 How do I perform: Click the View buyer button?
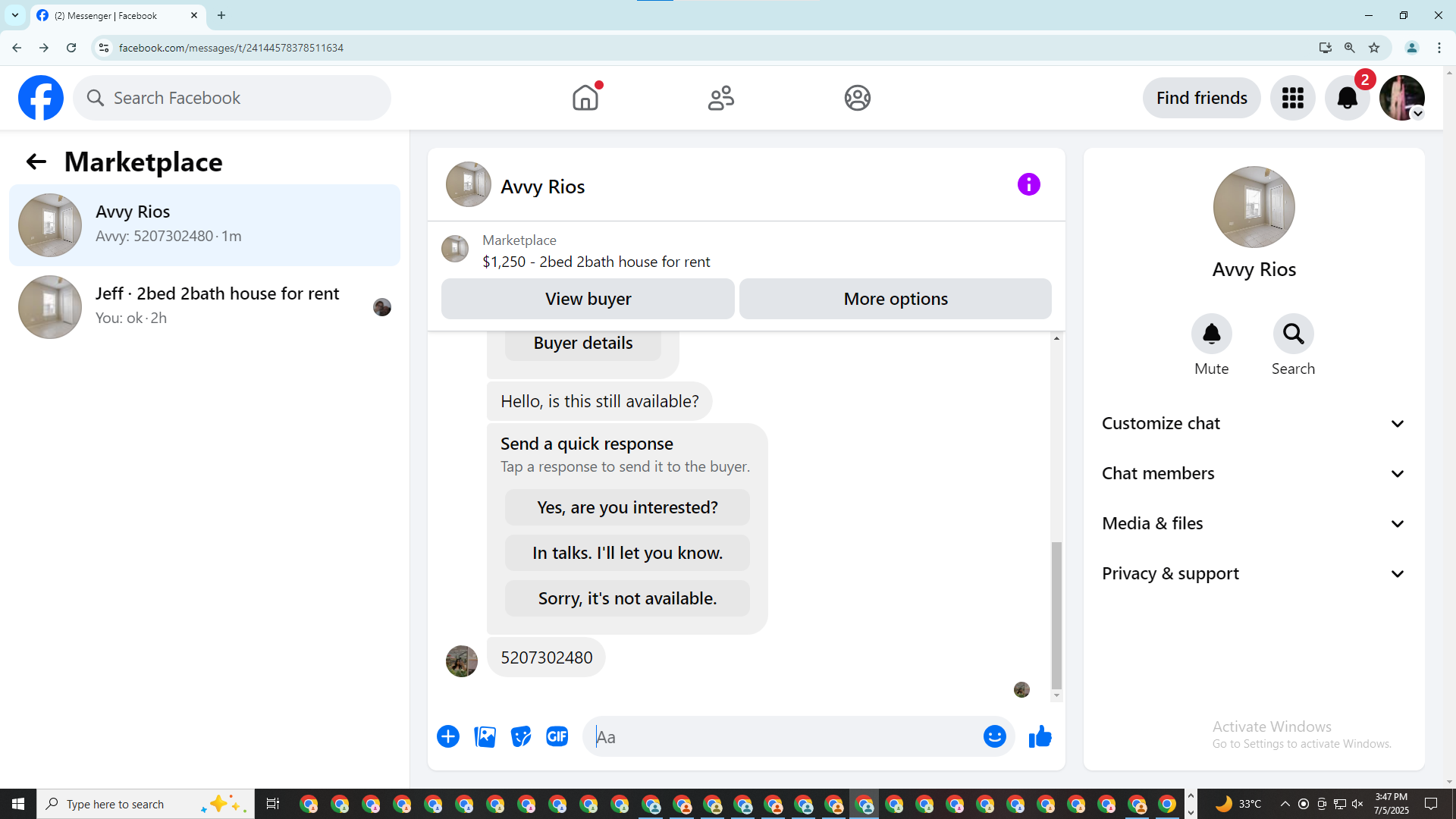click(x=588, y=299)
